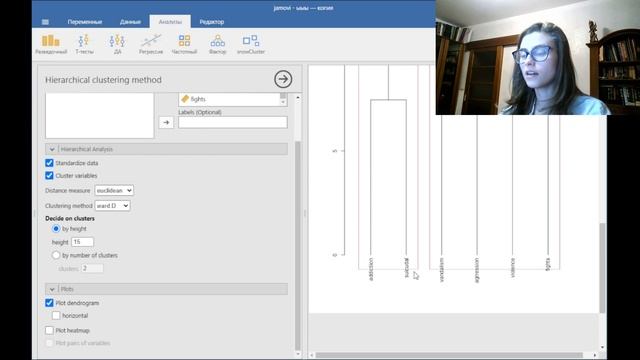Open the Exploration analyses icon
This screenshot has width=640, height=360.
[51, 44]
